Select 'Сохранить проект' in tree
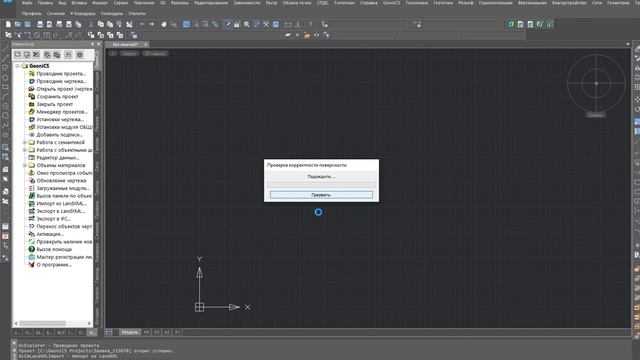Image resolution: width=640 pixels, height=360 pixels. click(x=57, y=97)
